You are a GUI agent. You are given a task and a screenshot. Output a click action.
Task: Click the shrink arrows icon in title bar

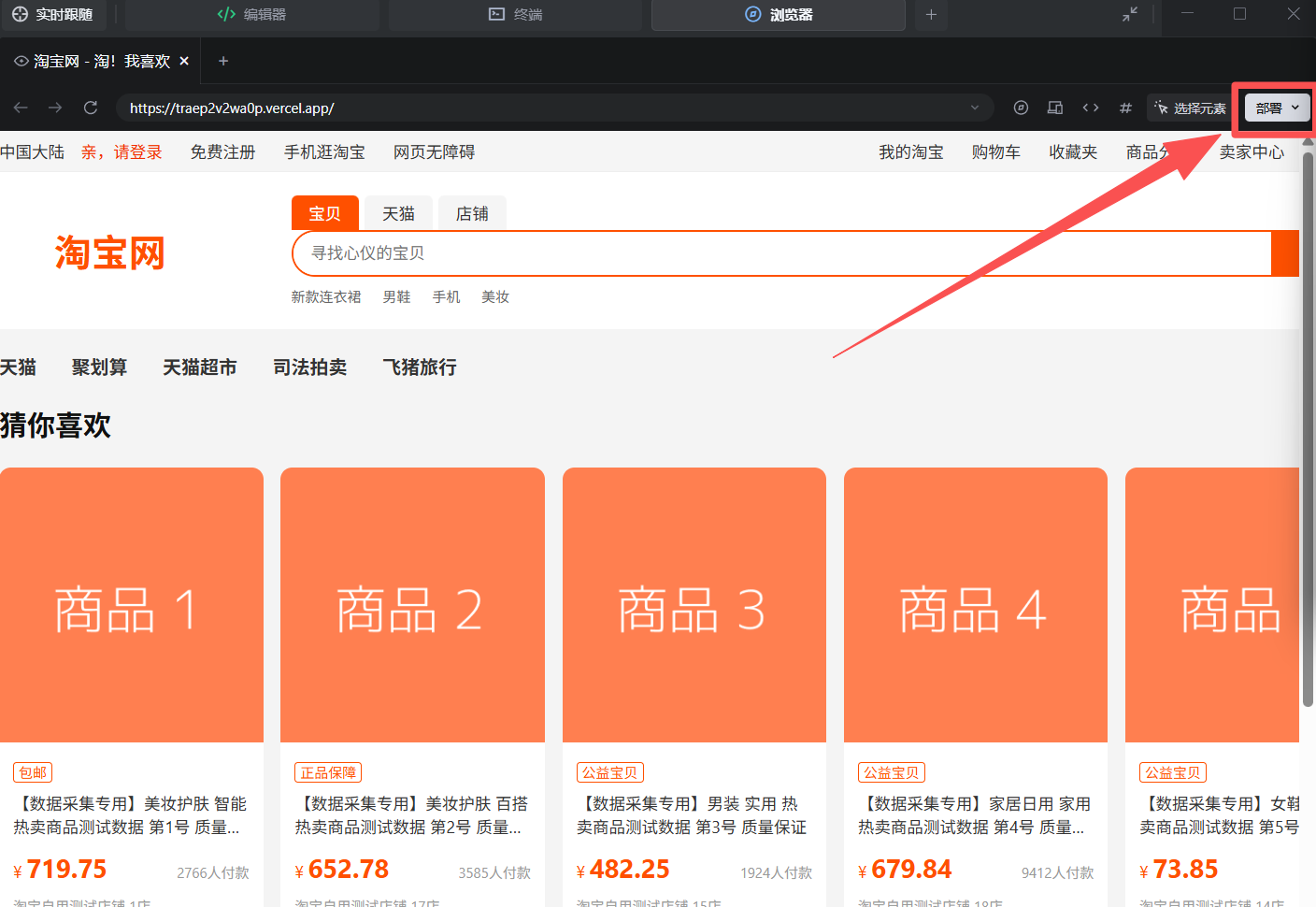point(1130,14)
